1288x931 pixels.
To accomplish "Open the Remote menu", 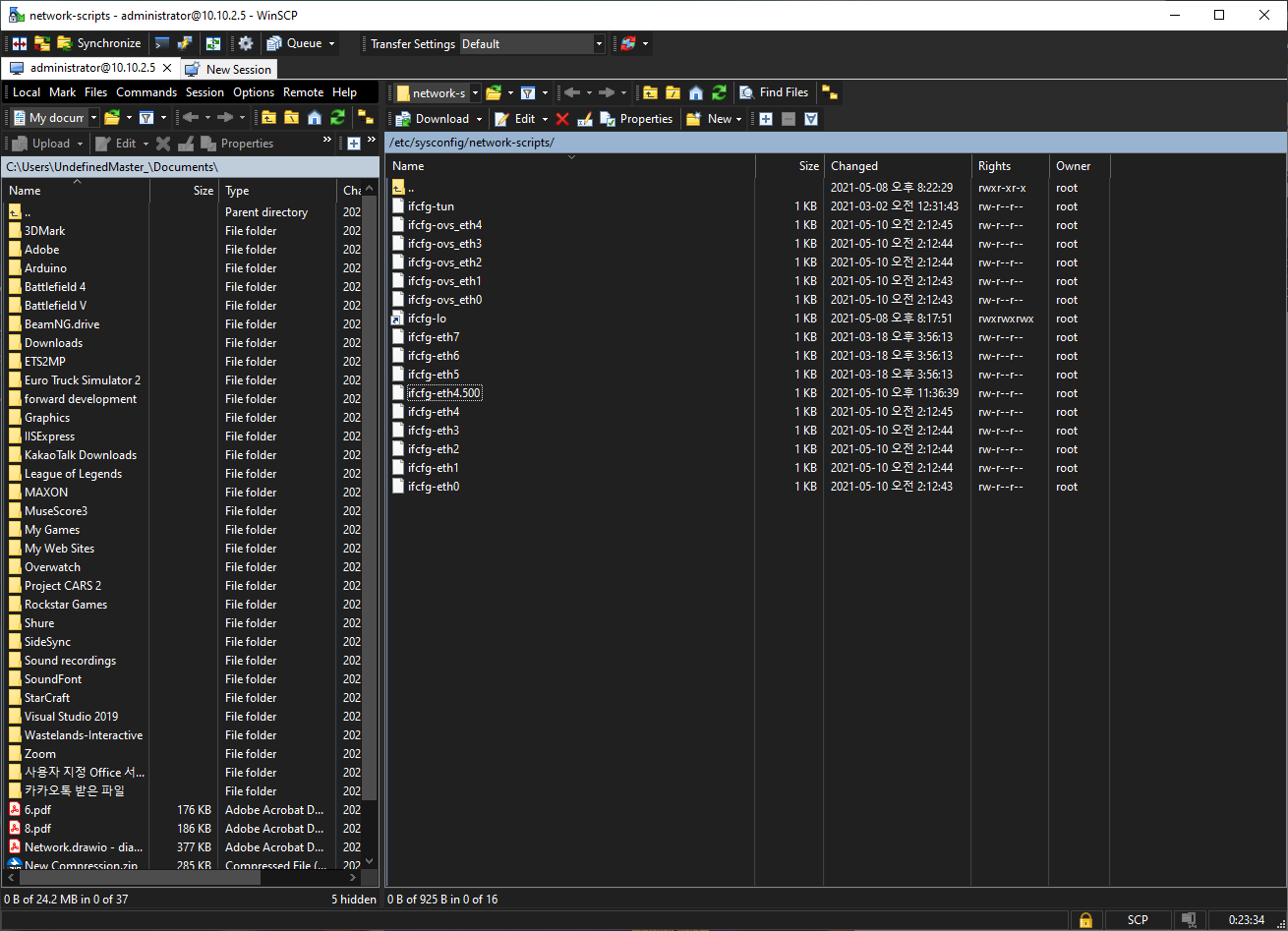I will point(303,92).
